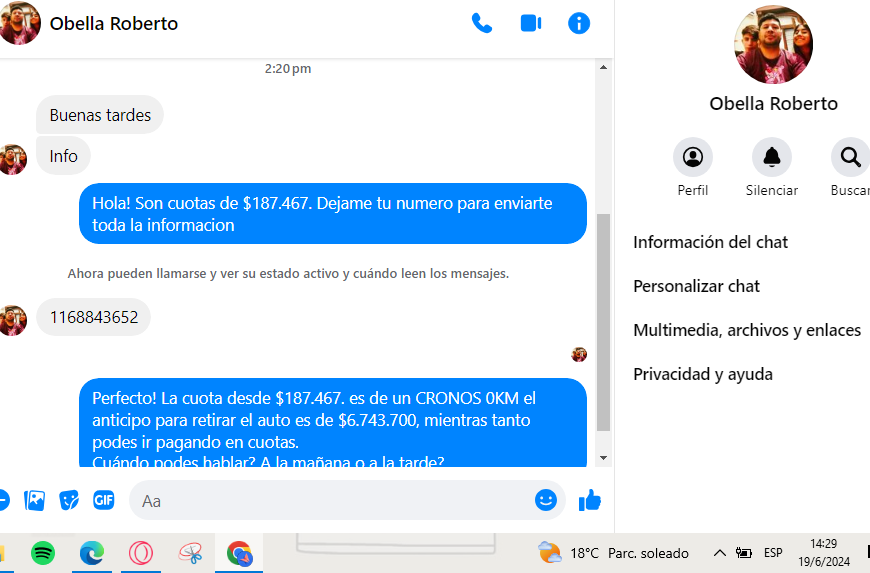This screenshot has height=573, width=870.
Task: Click the chat scrollbar up arrow
Action: 603,67
